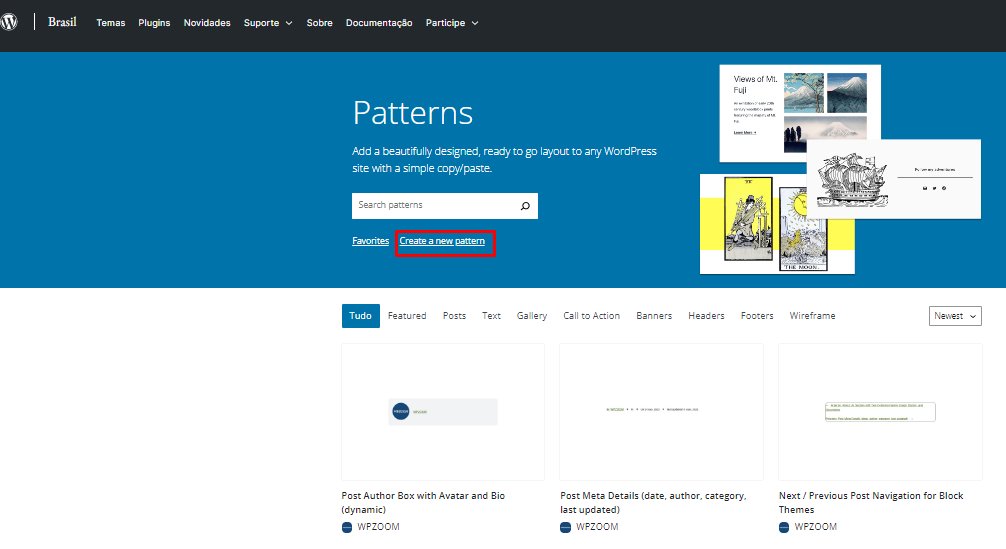Click WPZOOM avatar under Post Meta Details
This screenshot has height=549, width=1006.
565,527
